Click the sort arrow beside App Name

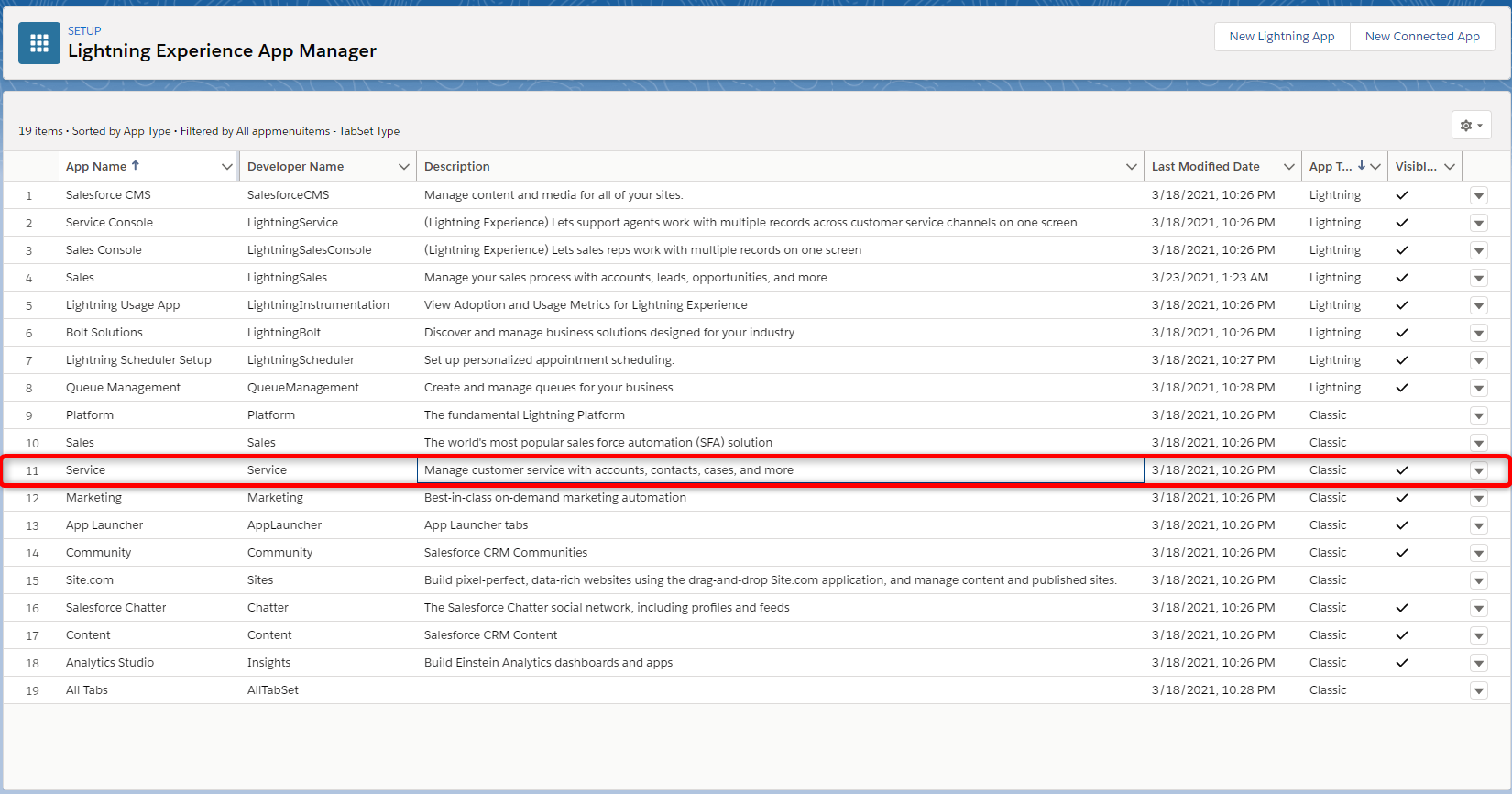click(136, 165)
